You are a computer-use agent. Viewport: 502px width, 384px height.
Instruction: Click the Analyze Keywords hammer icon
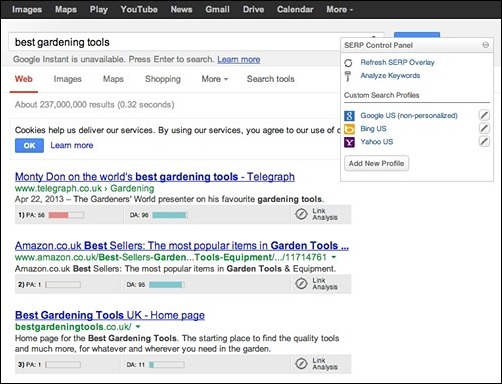348,76
